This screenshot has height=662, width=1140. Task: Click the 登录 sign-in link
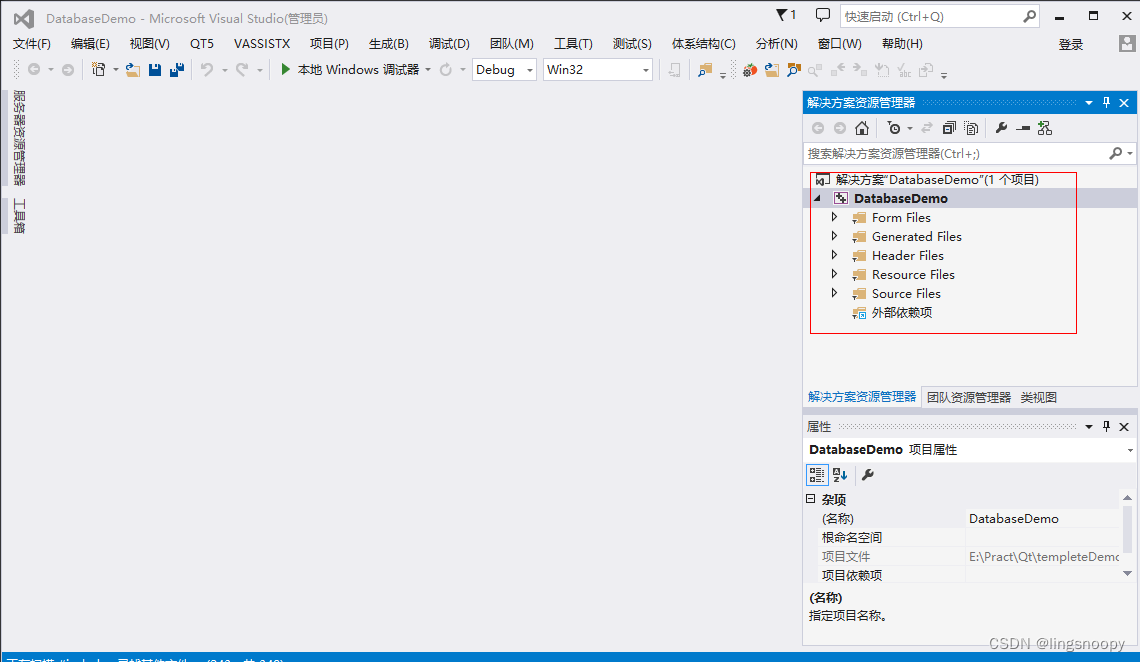click(1070, 44)
